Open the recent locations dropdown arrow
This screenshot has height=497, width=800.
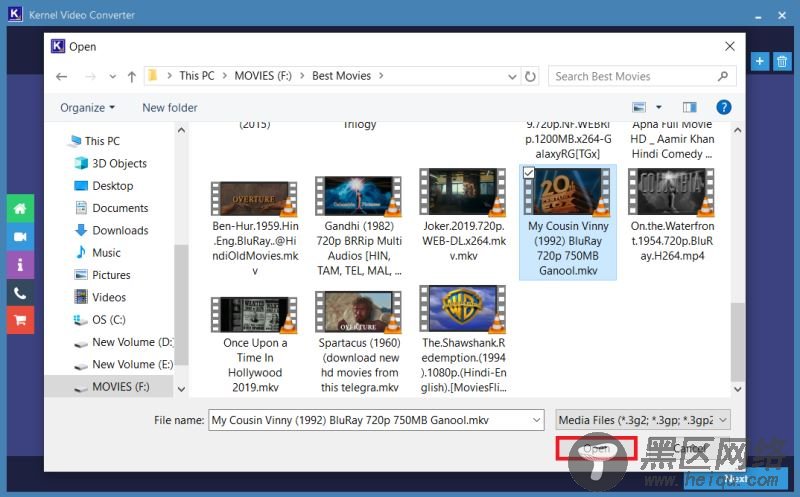tap(113, 77)
